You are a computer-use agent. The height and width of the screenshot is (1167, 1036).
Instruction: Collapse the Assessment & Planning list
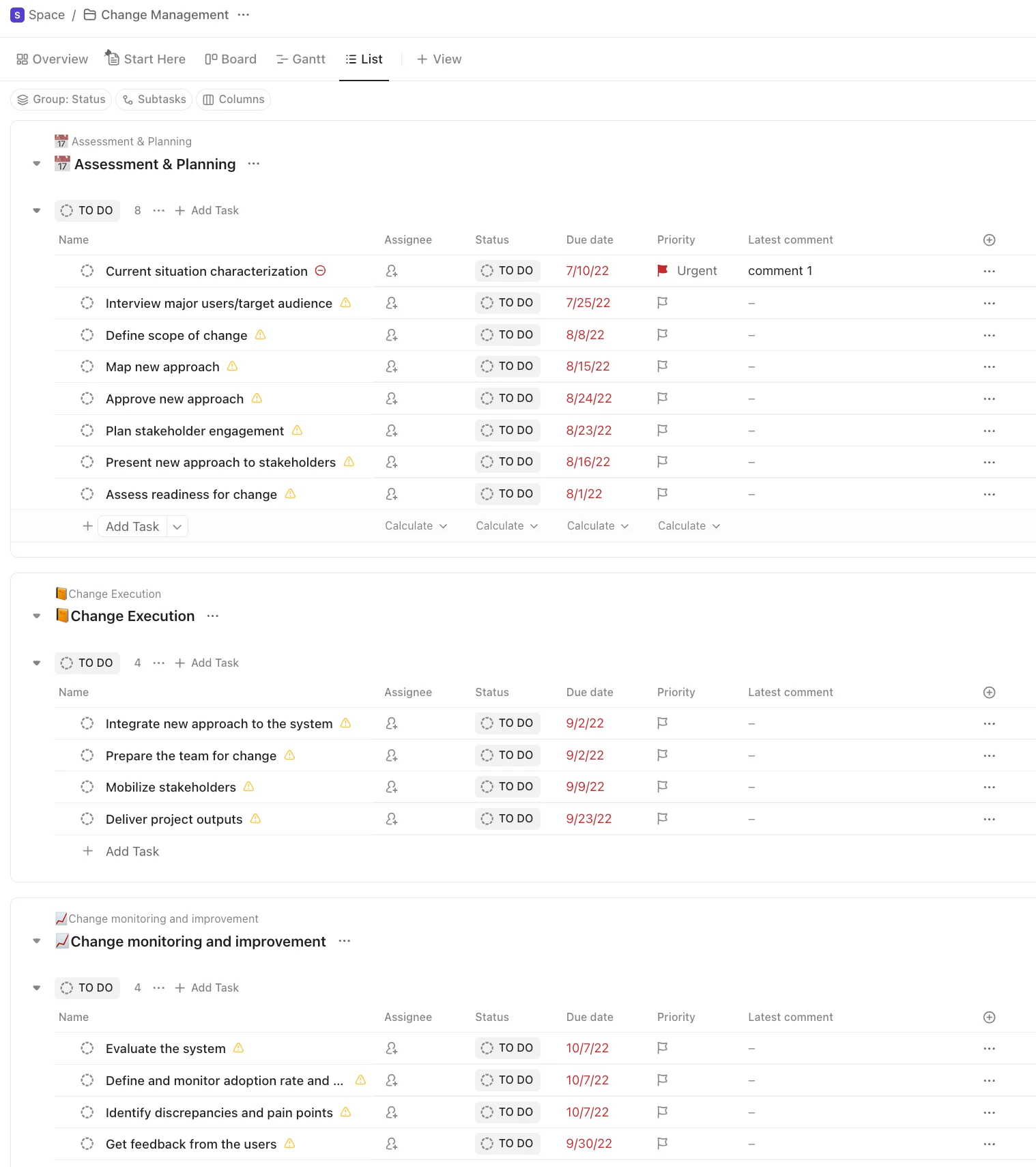[x=37, y=164]
